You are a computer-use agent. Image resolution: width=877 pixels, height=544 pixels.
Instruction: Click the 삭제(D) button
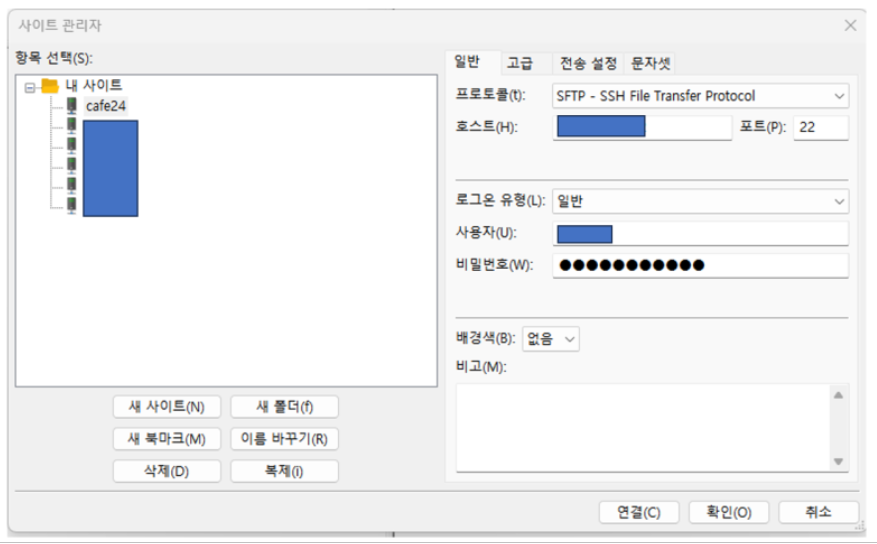167,471
